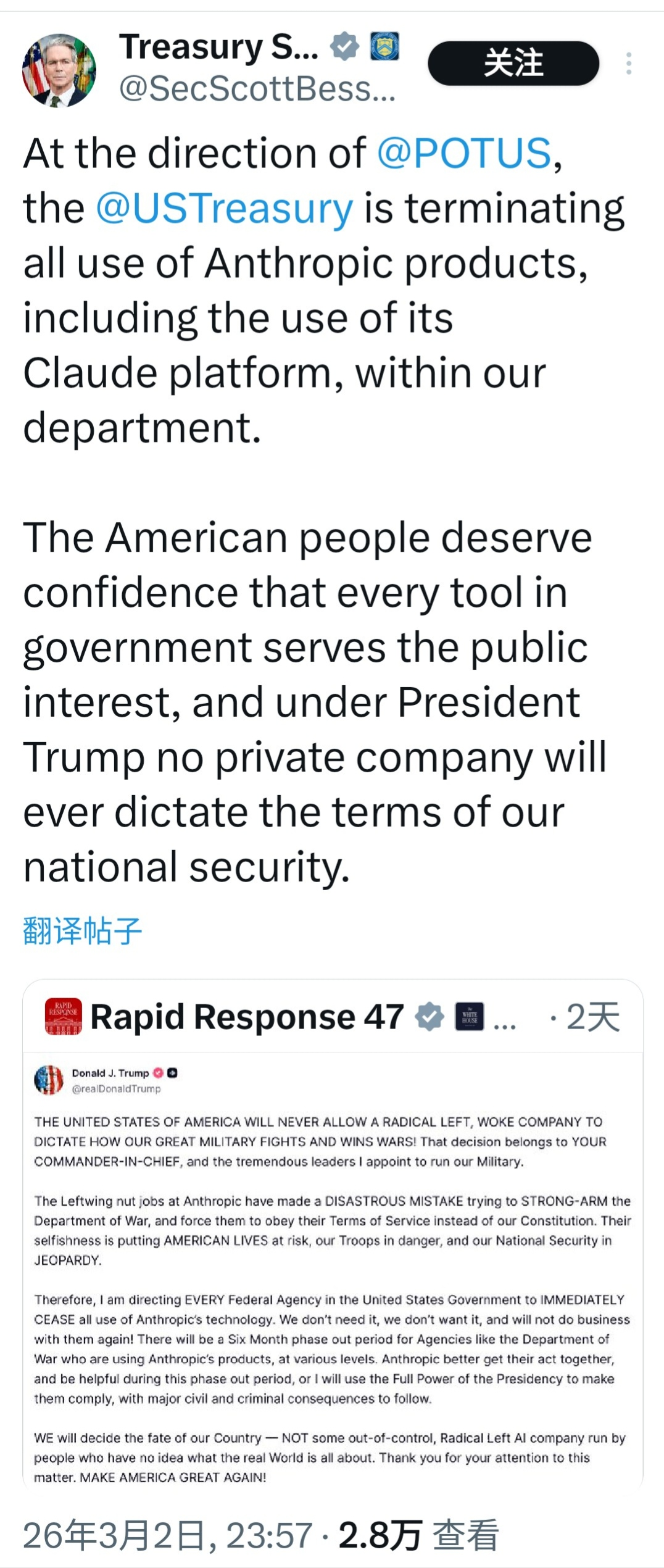Tap 翻译帖子 to translate the post
Image resolution: width=664 pixels, height=1568 pixels.
(82, 931)
